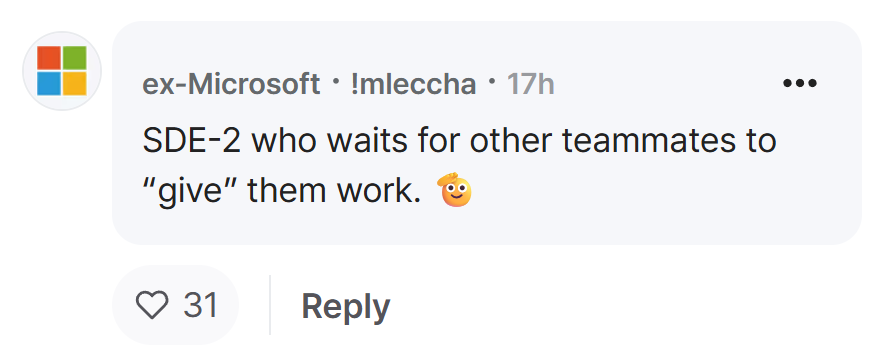Click the green square in Microsoft logo
This screenshot has width=878, height=363.
[x=74, y=58]
